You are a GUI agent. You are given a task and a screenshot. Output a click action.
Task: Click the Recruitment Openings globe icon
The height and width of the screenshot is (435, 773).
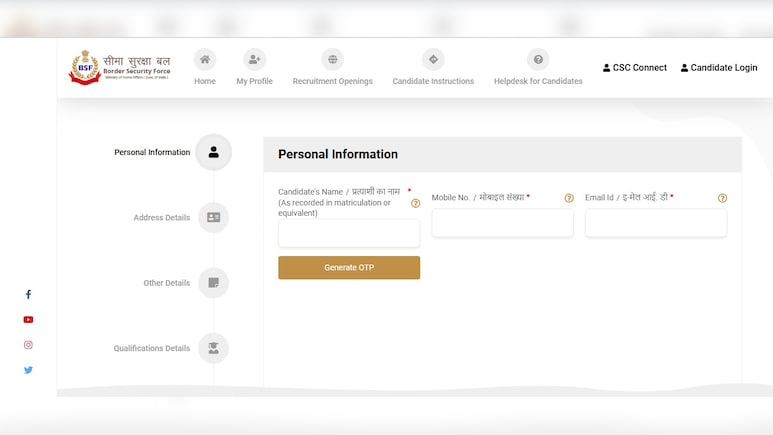pos(333,60)
